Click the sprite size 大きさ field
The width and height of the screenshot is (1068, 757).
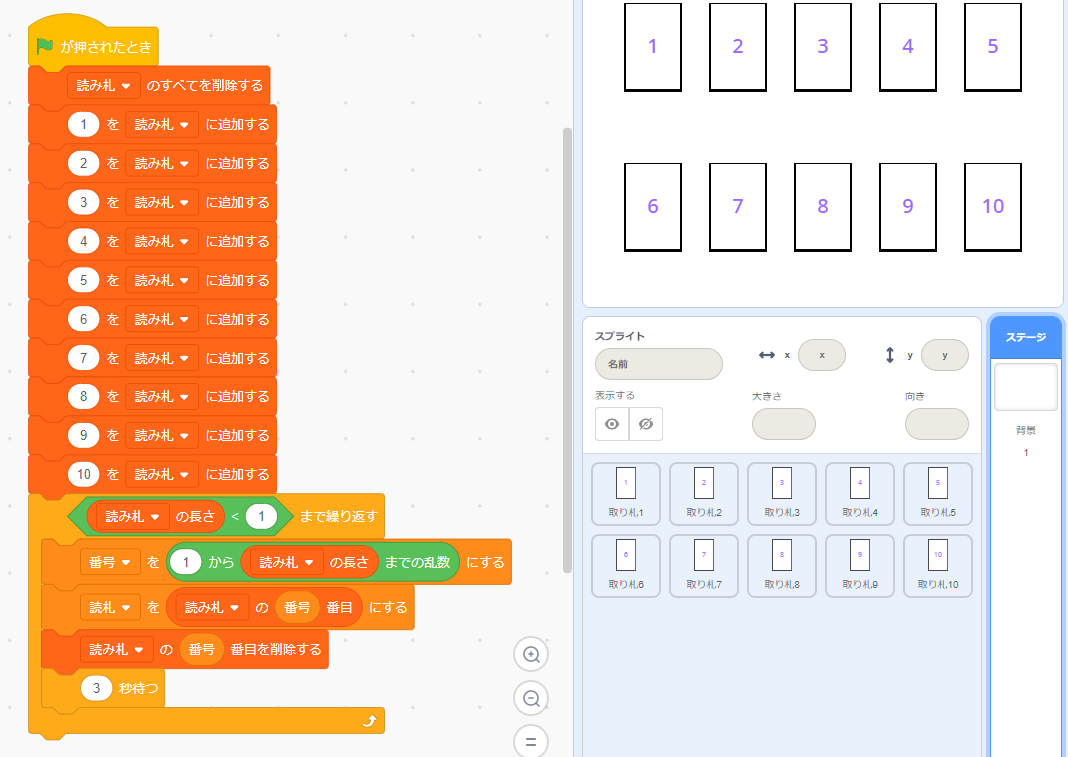[x=783, y=424]
